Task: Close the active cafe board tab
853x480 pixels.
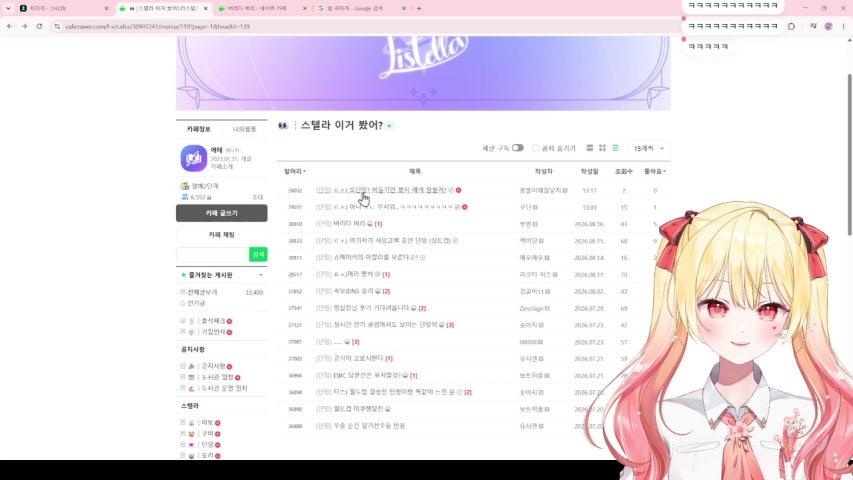Action: click(x=207, y=8)
